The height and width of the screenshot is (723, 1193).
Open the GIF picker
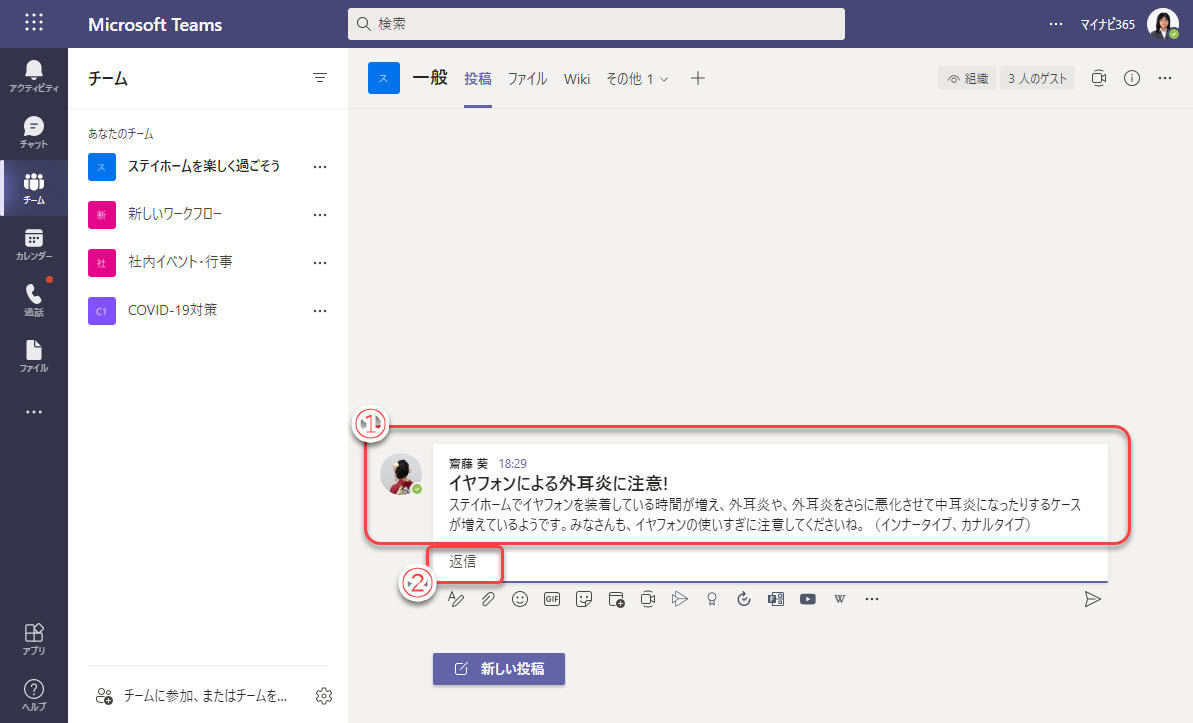coord(552,599)
